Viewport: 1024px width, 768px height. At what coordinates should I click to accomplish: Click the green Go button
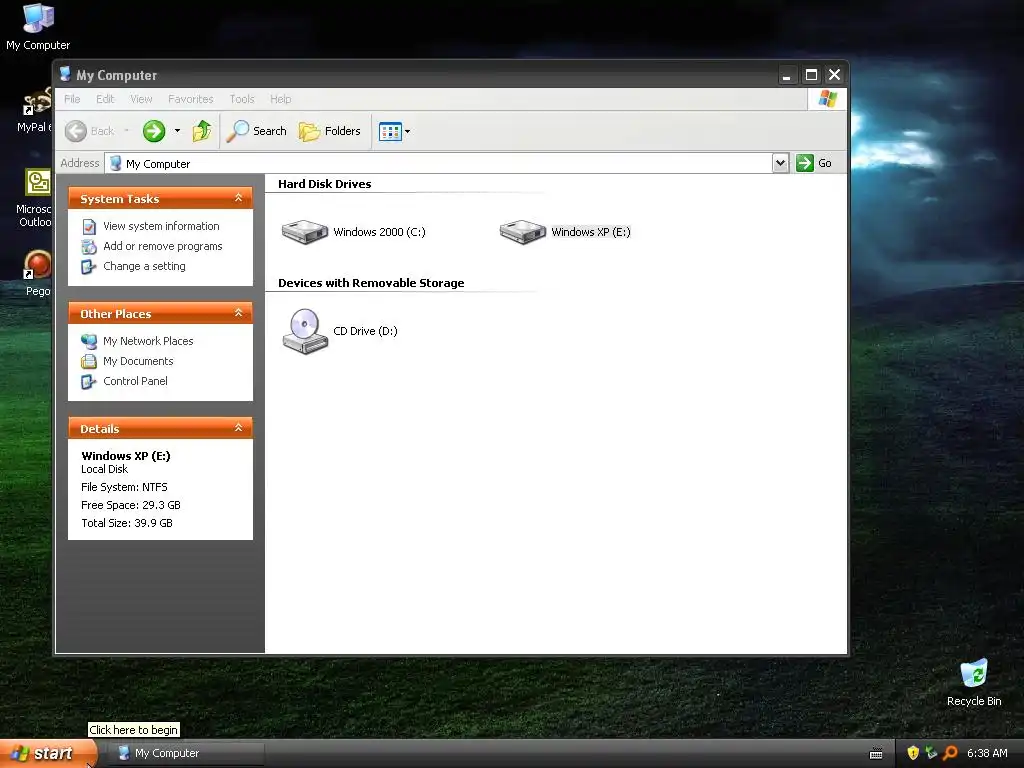point(814,163)
